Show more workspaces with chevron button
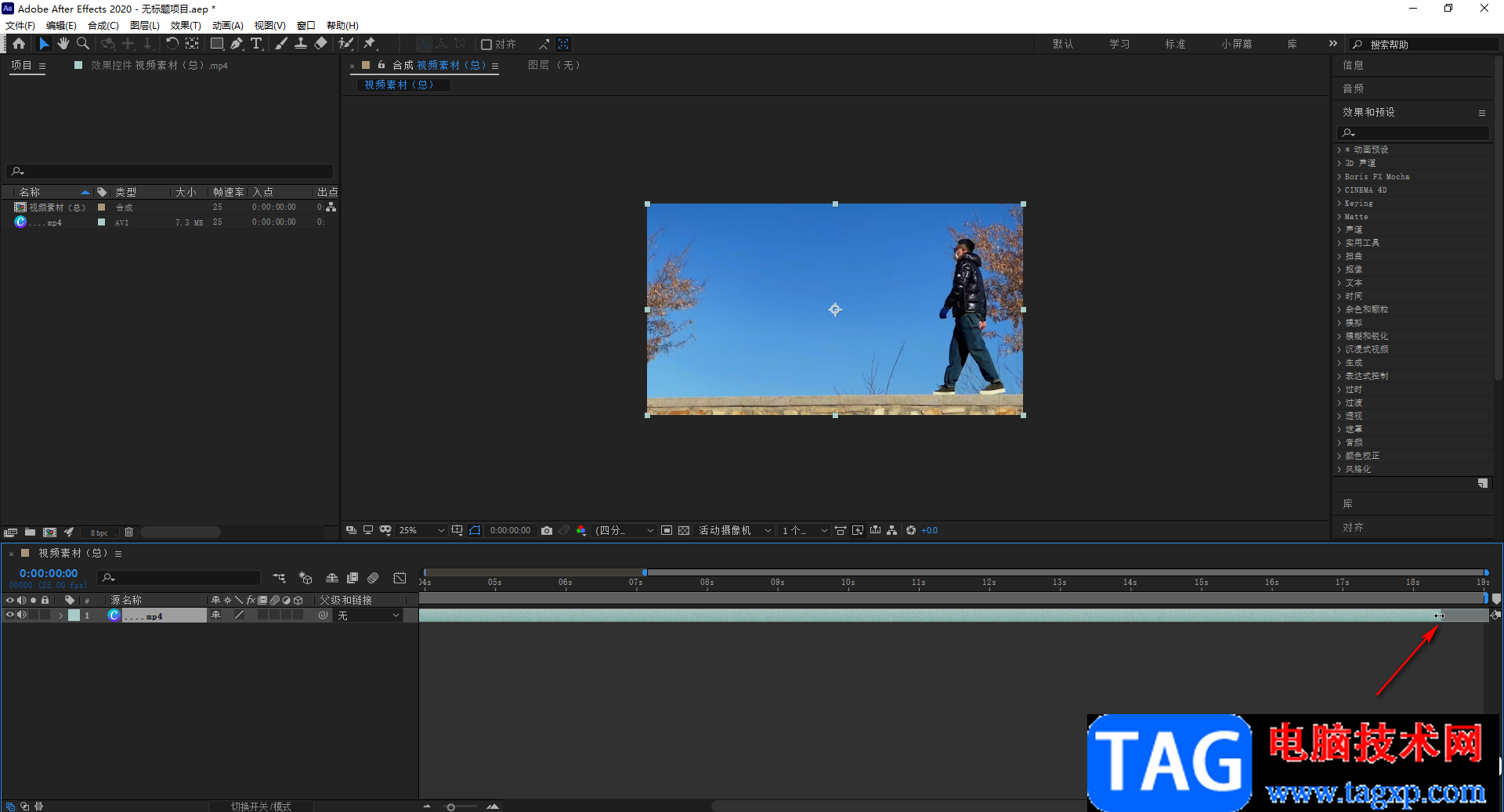The image size is (1504, 812). (x=1333, y=44)
